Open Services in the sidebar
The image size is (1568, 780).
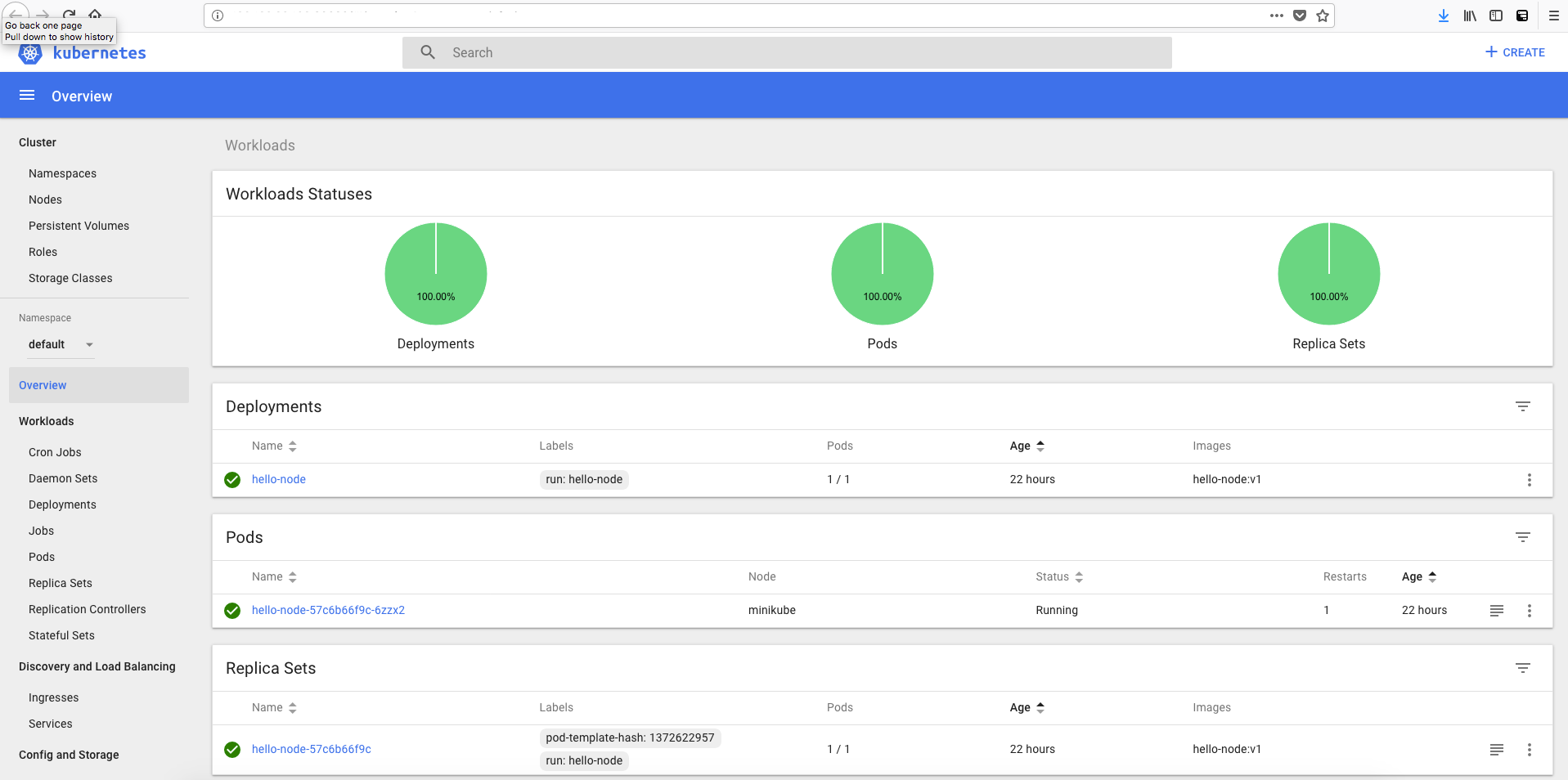50,724
